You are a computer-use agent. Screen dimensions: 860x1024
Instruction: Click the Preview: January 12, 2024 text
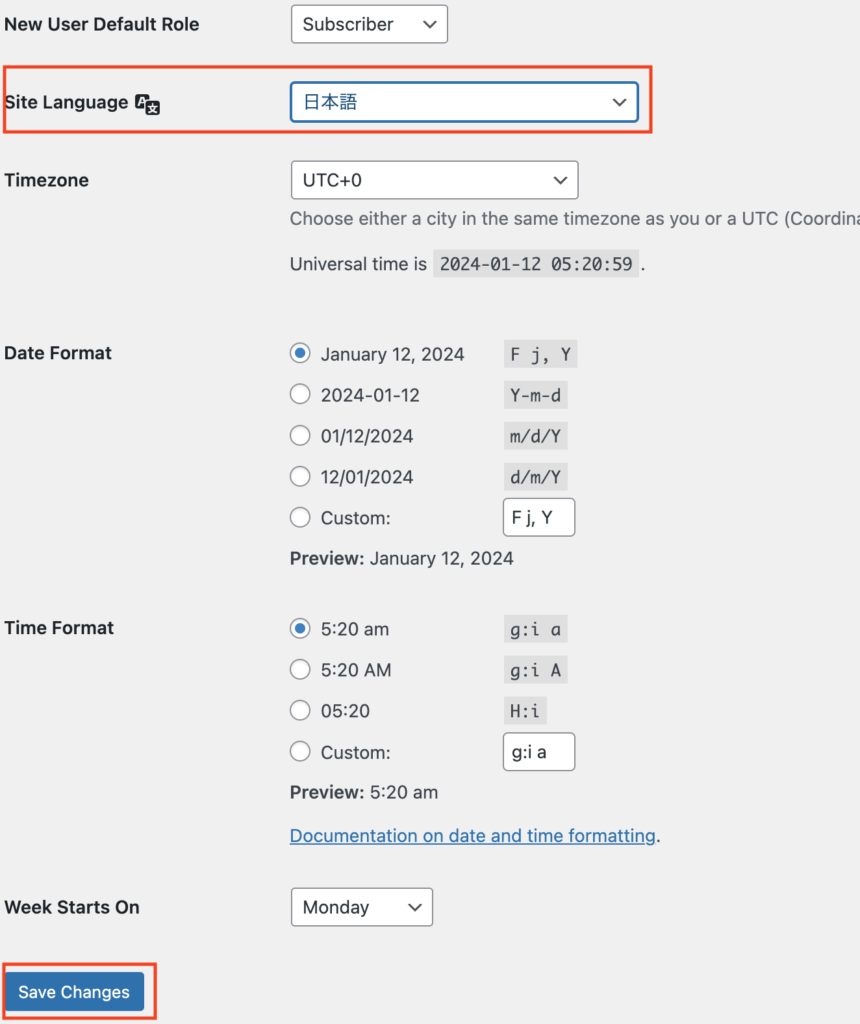[402, 558]
